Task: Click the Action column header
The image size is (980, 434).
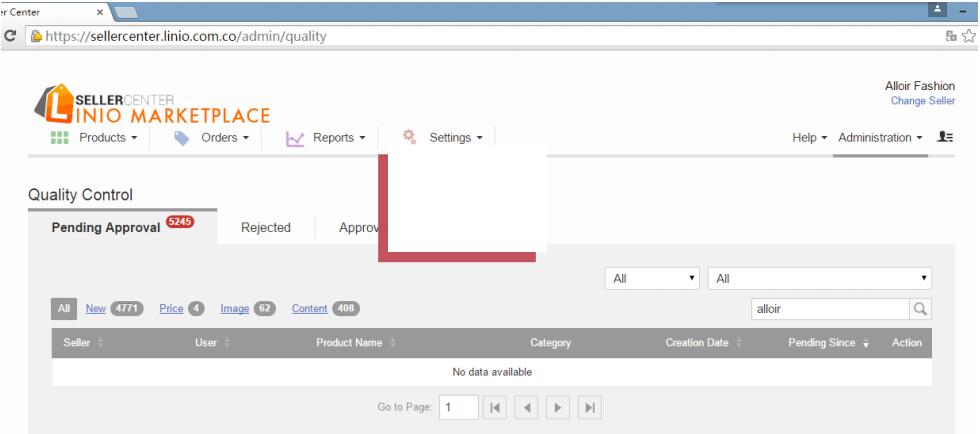Action: 907,343
